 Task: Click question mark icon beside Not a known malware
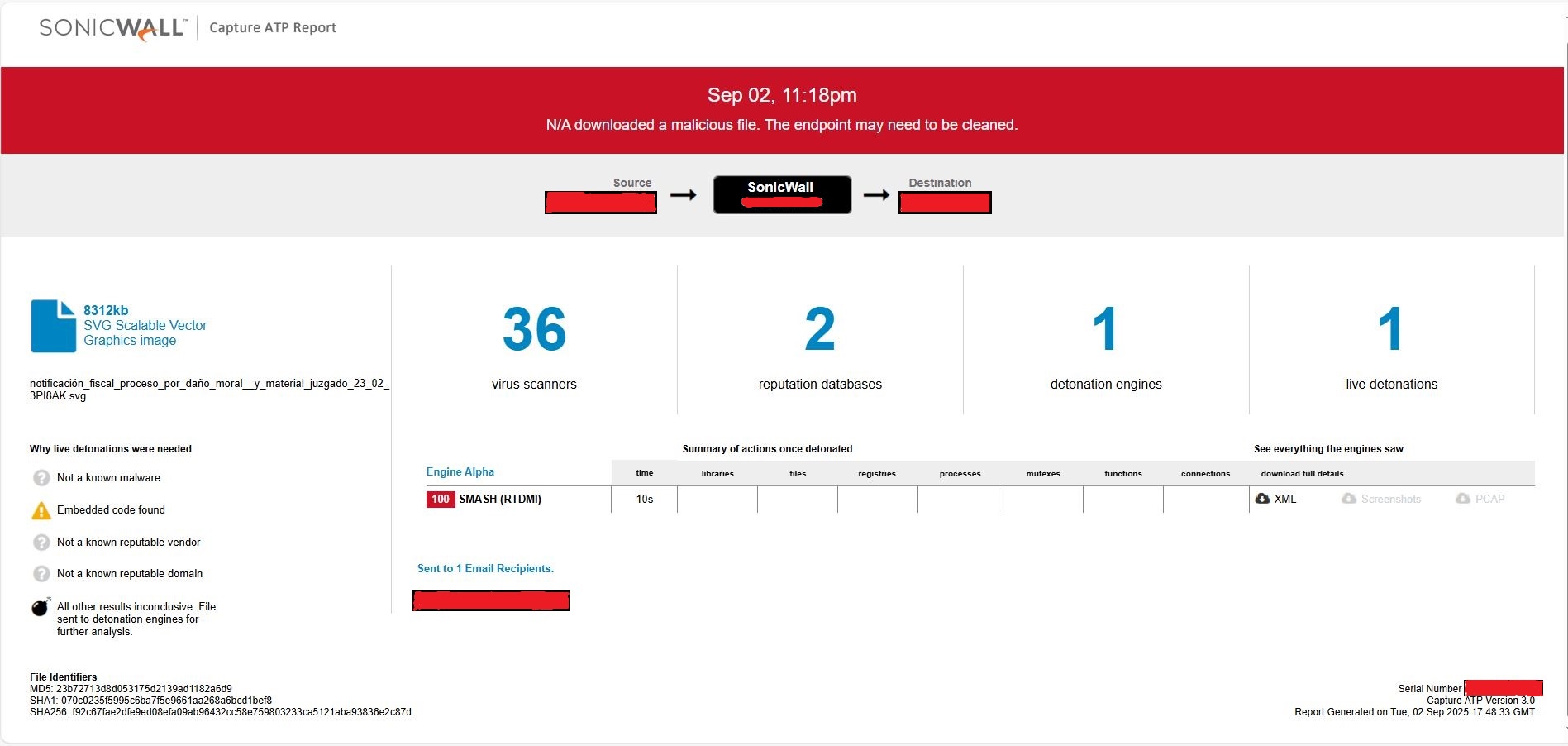(41, 478)
